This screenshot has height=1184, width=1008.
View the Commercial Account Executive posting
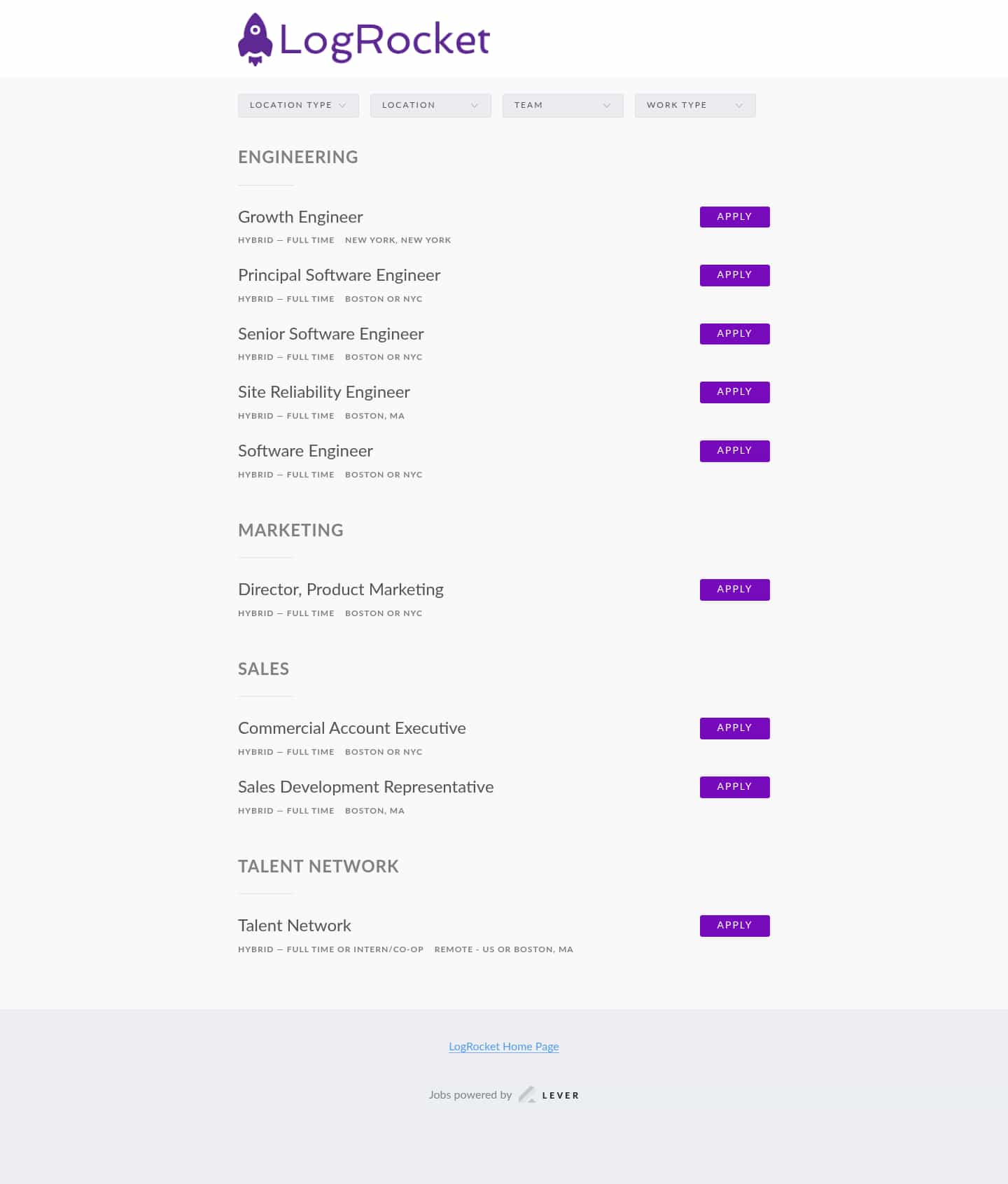click(x=351, y=728)
